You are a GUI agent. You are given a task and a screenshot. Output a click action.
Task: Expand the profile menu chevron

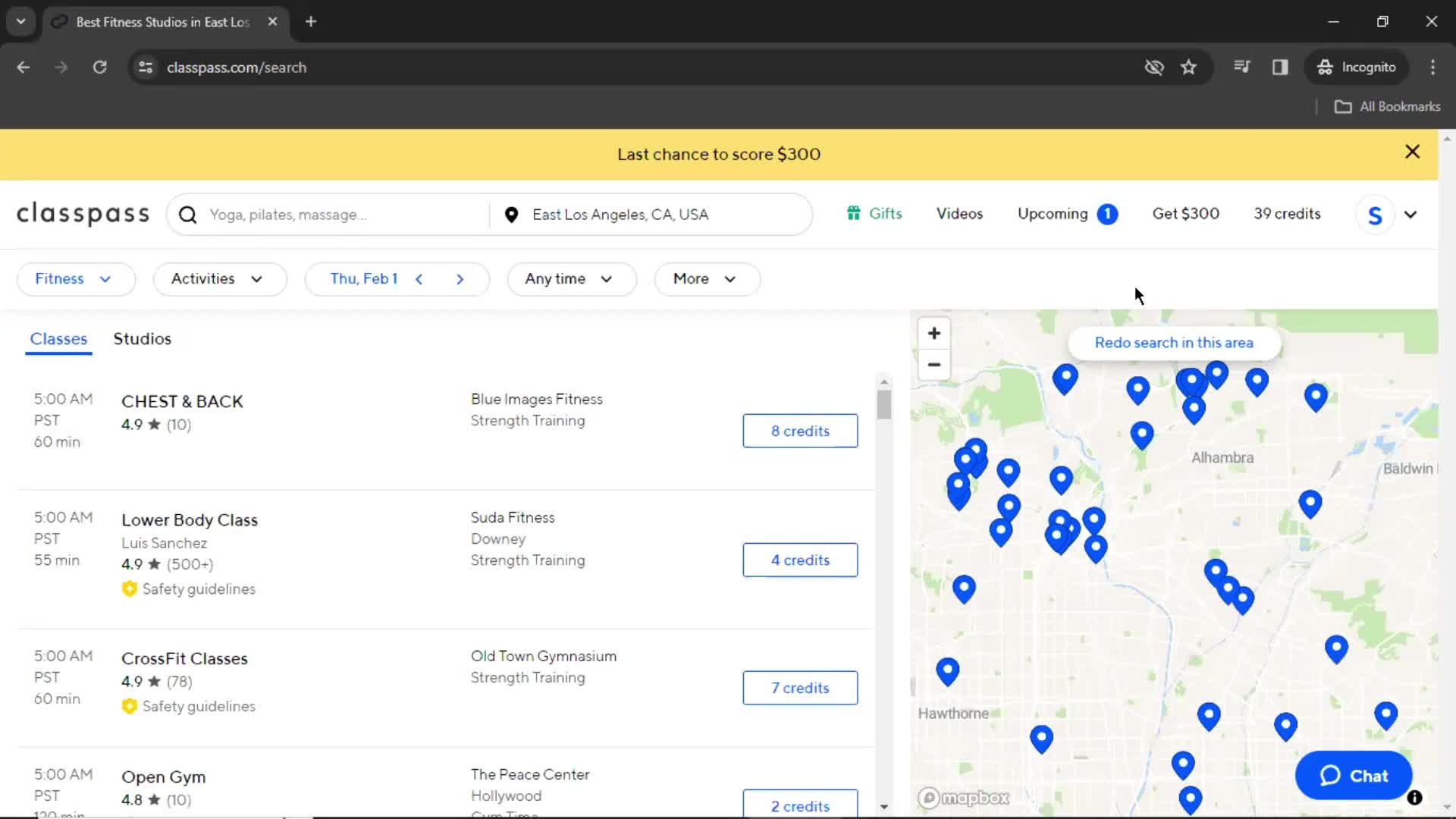pyautogui.click(x=1410, y=215)
